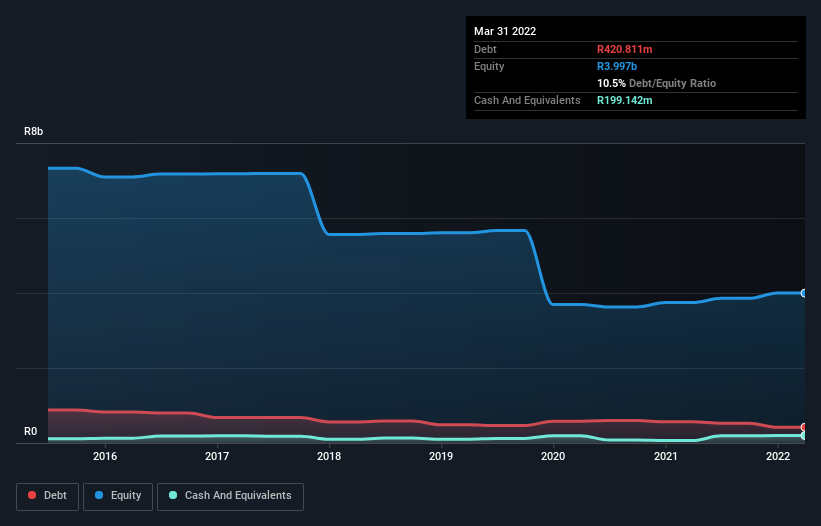
Task: Select the 2018 x-axis label
Action: (329, 456)
